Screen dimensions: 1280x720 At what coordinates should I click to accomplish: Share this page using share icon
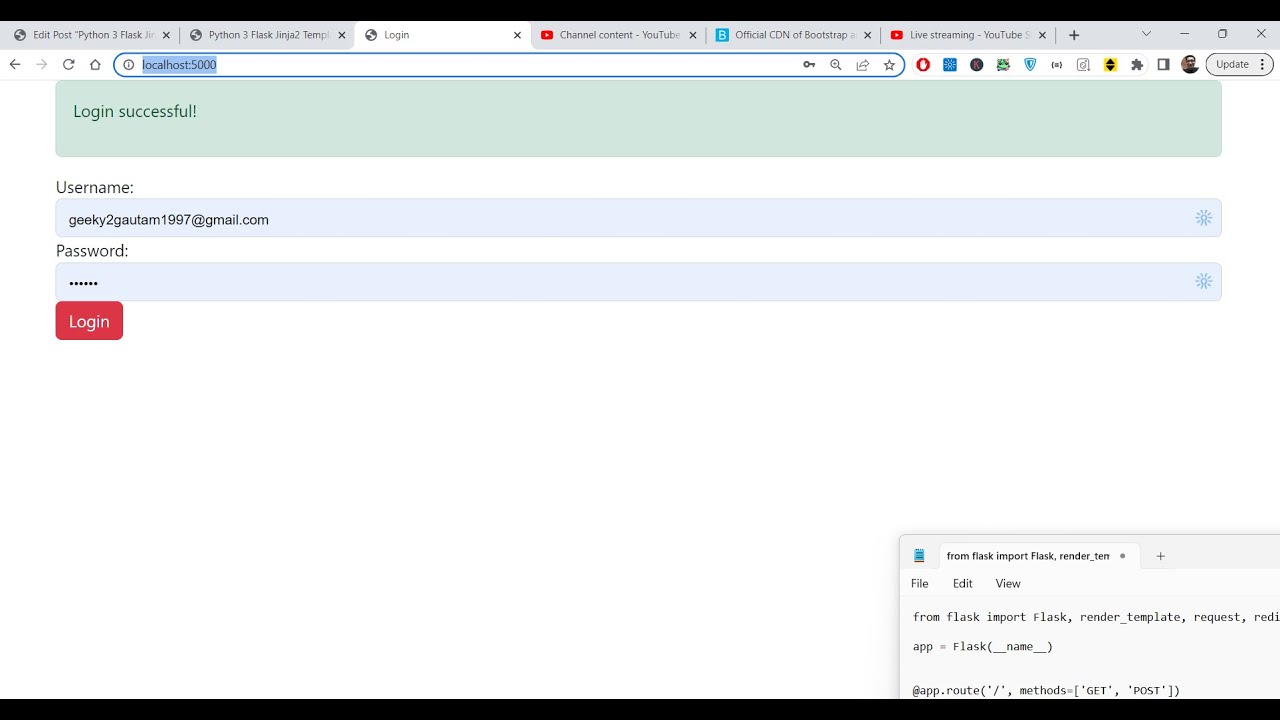tap(862, 65)
